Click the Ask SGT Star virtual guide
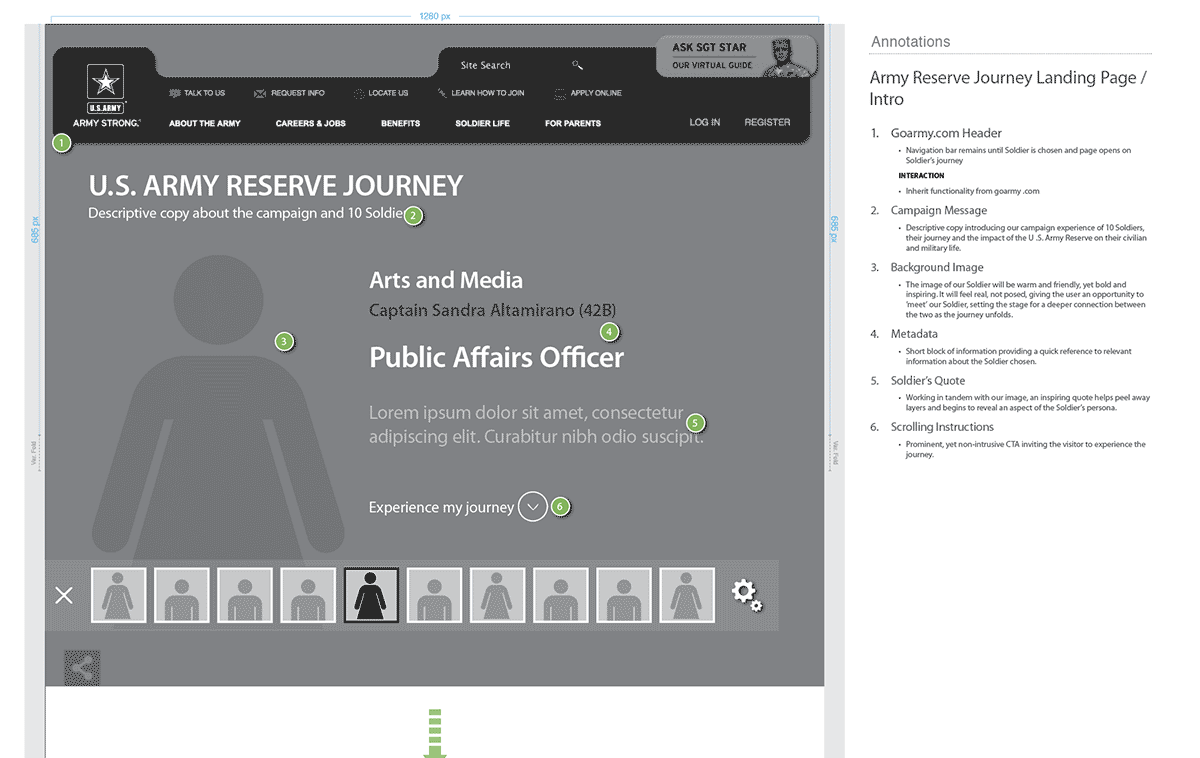Image resolution: width=1200 pixels, height=758 pixels. pos(736,56)
